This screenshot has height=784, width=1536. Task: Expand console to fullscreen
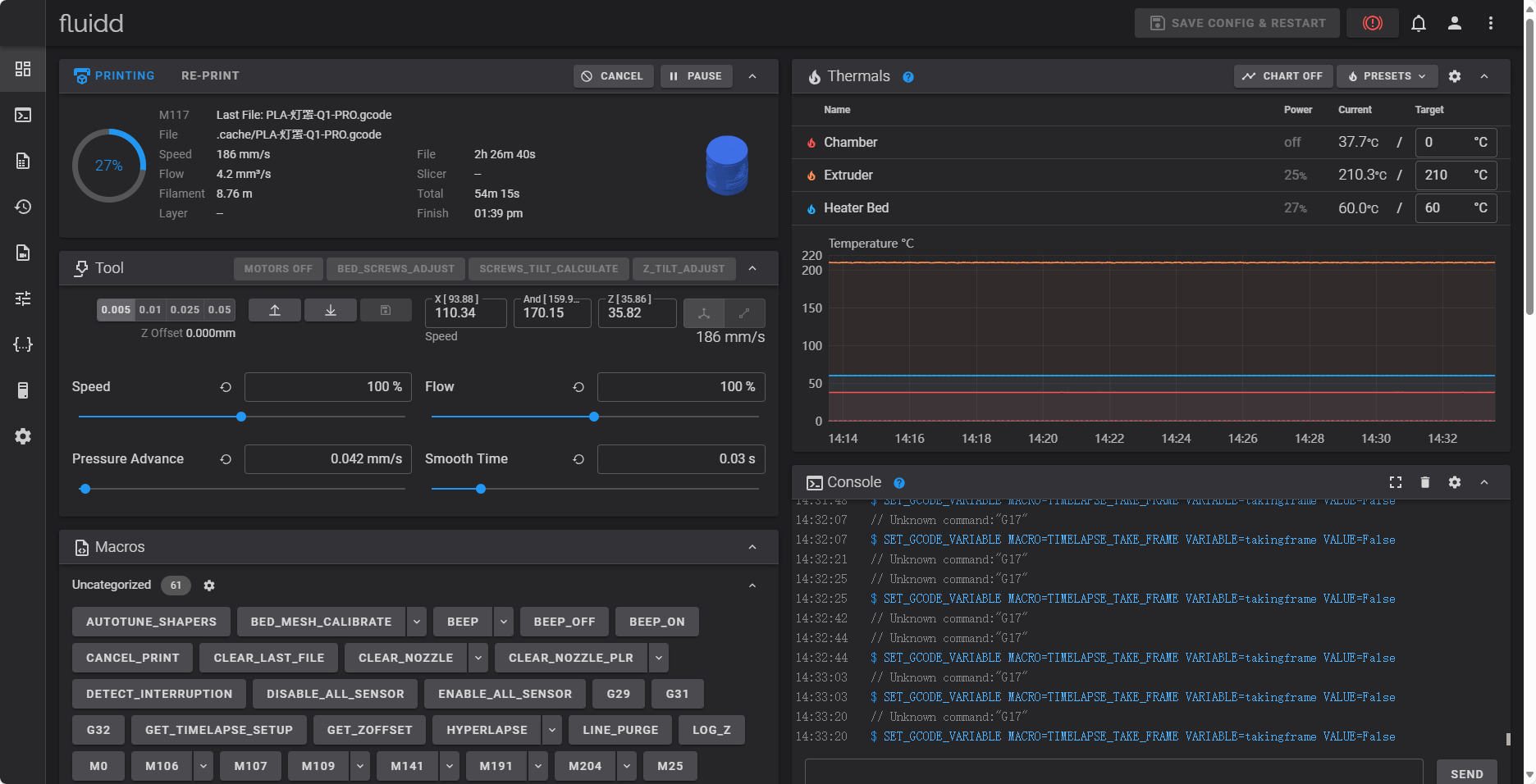click(x=1395, y=482)
